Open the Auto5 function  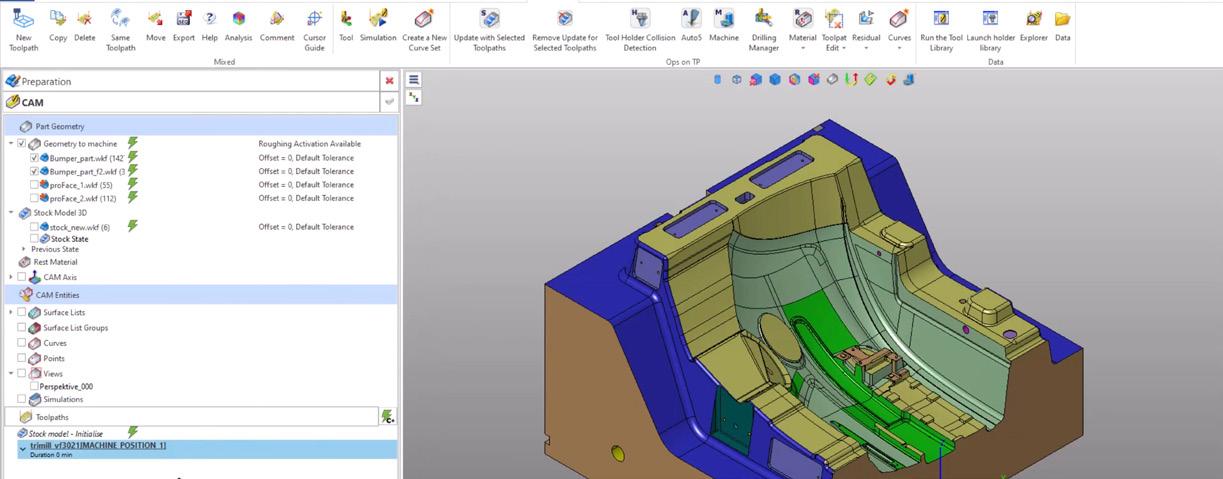[x=691, y=25]
